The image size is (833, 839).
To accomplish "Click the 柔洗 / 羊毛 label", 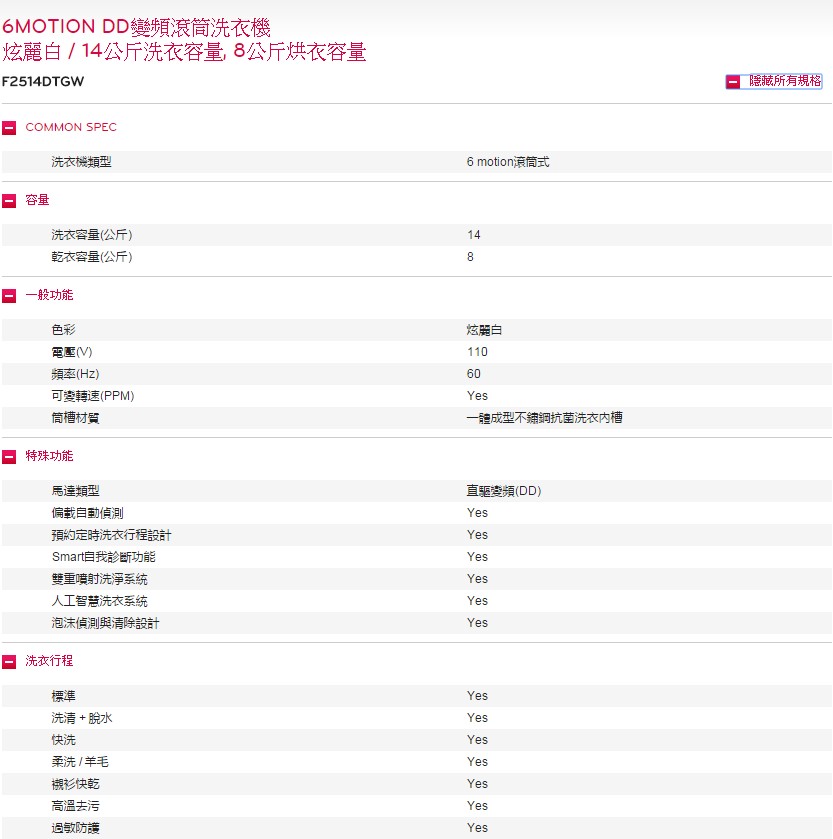I will click(x=80, y=762).
